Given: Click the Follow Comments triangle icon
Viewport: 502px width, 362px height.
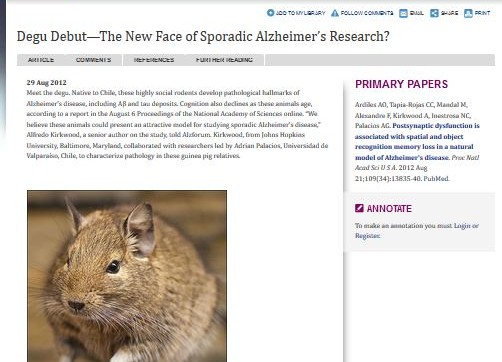Looking at the screenshot, I should click(x=335, y=13).
